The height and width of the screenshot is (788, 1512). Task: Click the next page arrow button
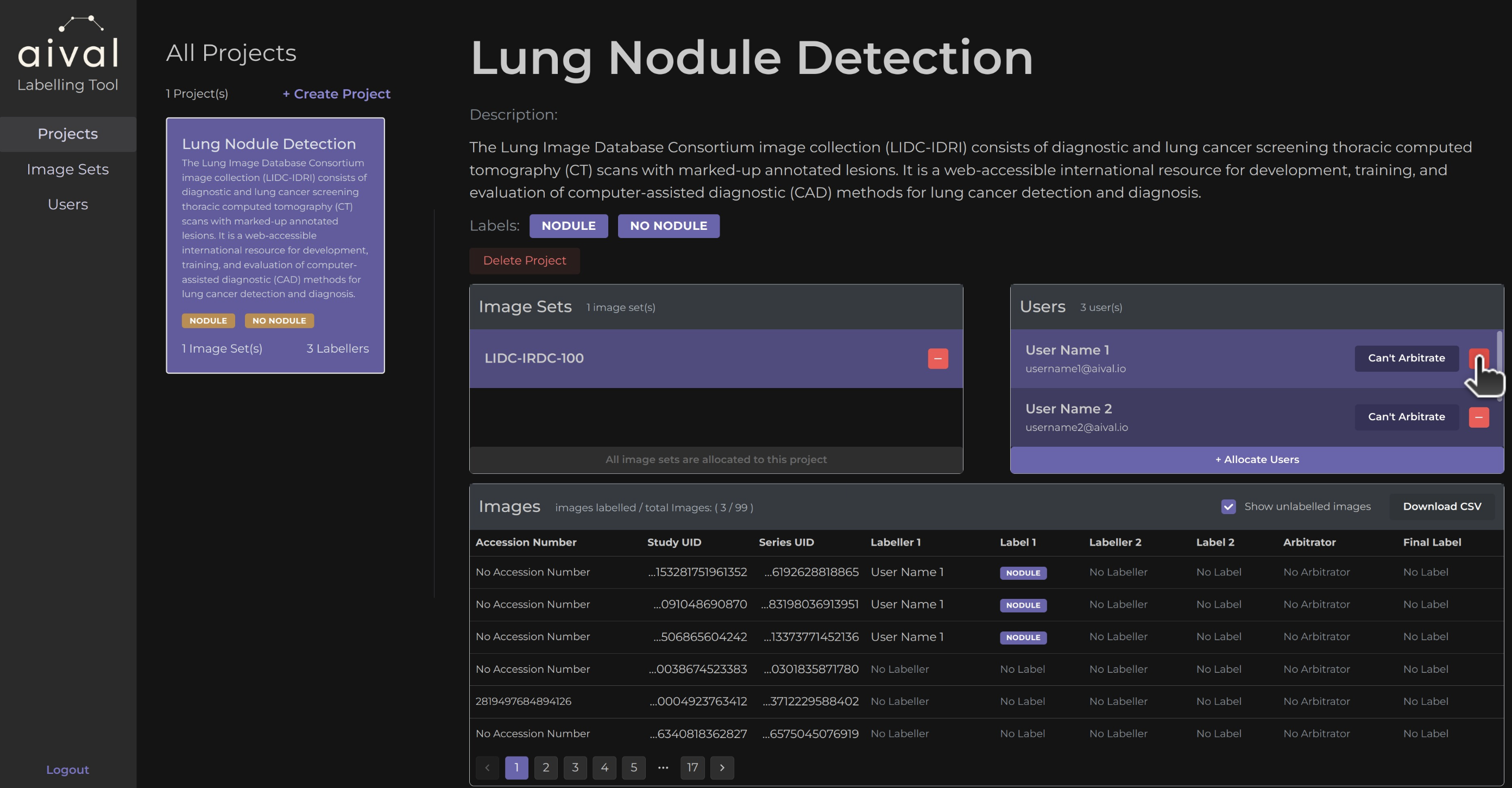pos(722,767)
